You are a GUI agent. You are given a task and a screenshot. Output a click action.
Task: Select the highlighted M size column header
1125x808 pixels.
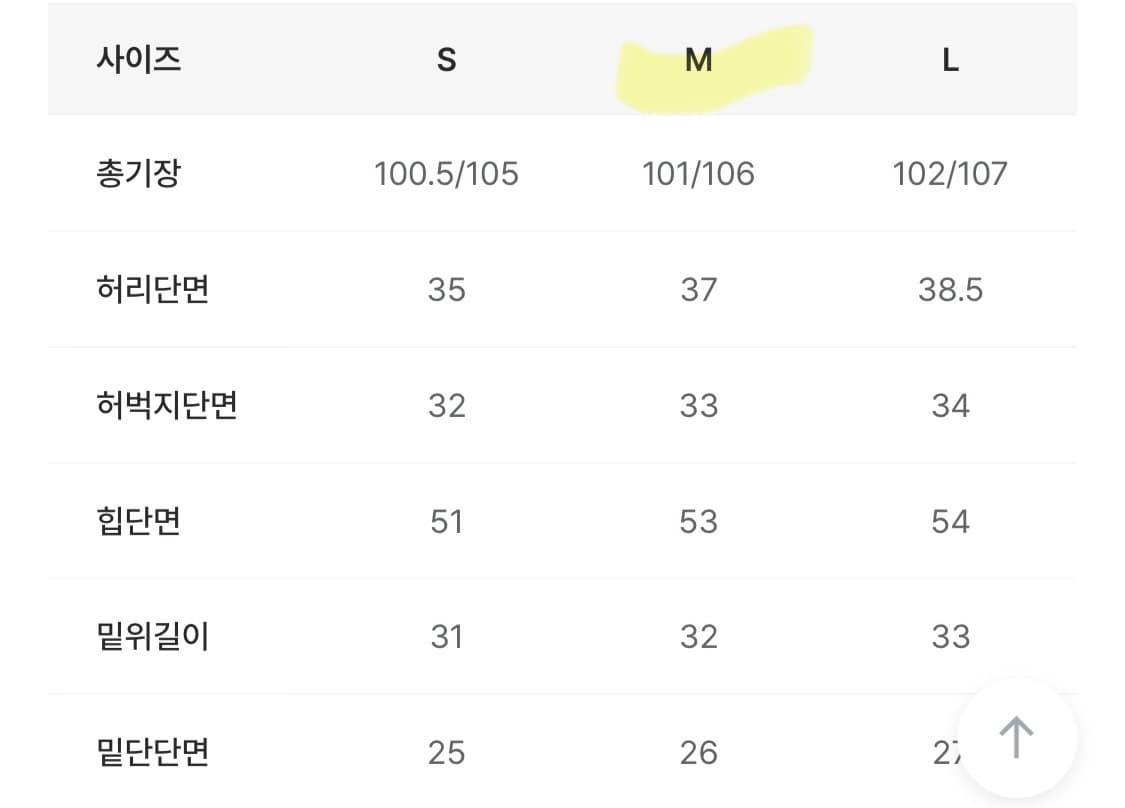(698, 61)
